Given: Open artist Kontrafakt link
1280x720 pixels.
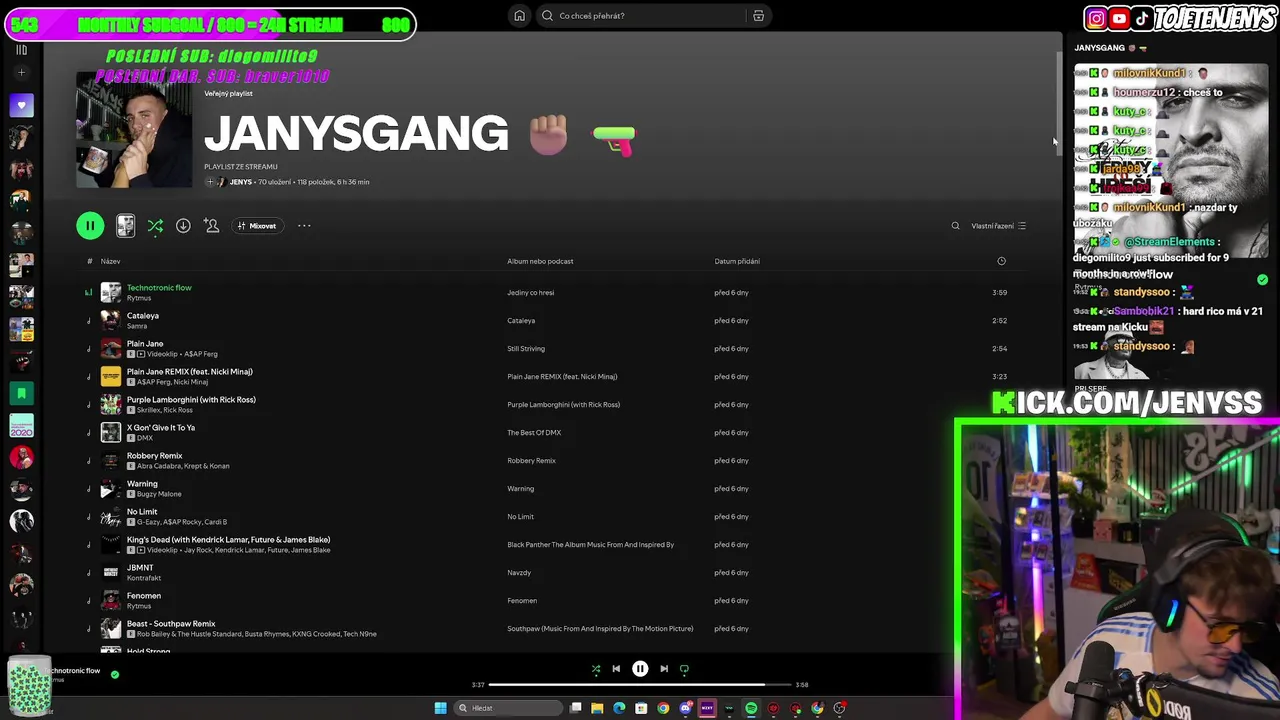Looking at the screenshot, I should (x=144, y=578).
